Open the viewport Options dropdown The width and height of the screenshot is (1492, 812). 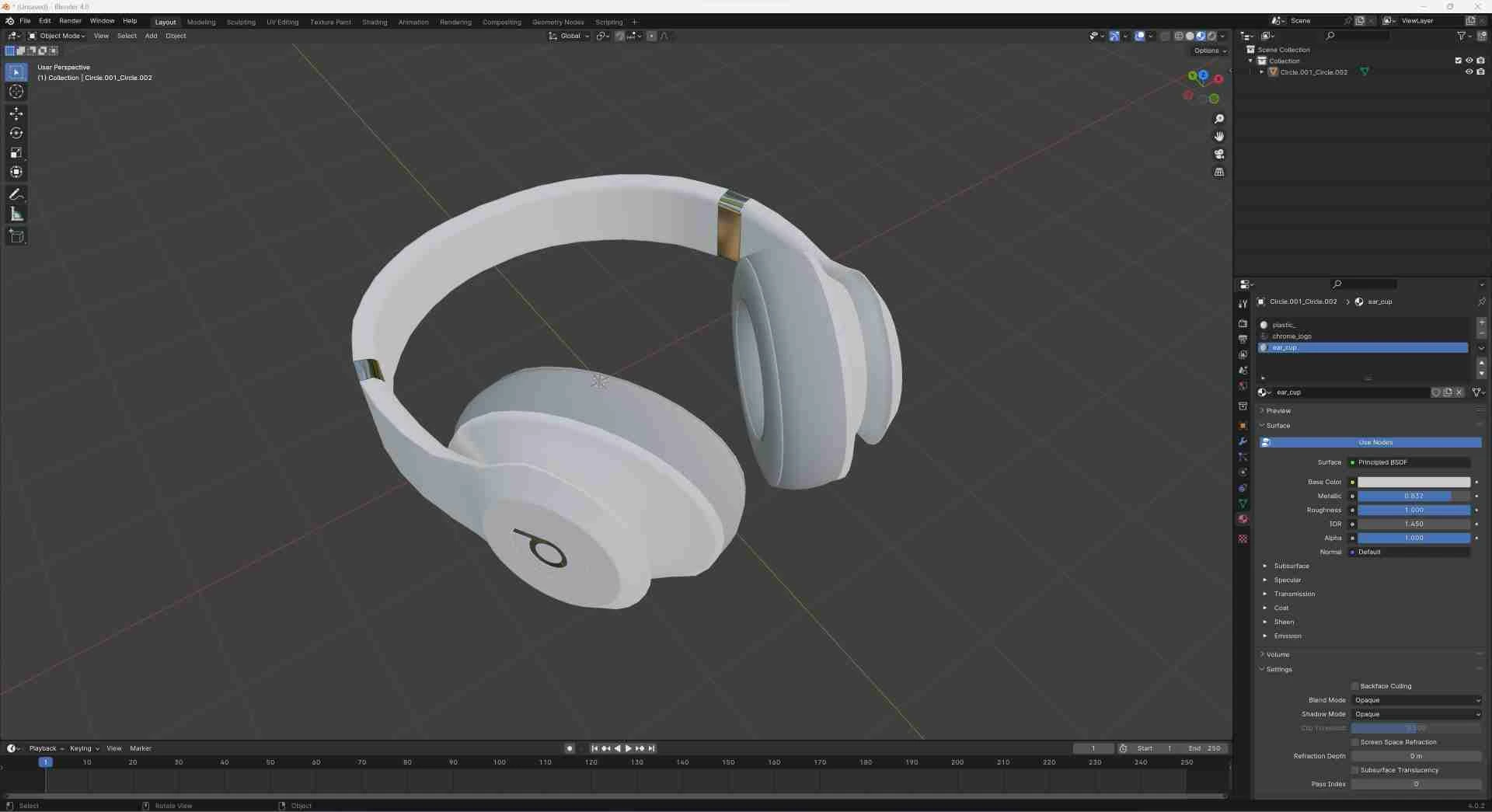tap(1210, 51)
